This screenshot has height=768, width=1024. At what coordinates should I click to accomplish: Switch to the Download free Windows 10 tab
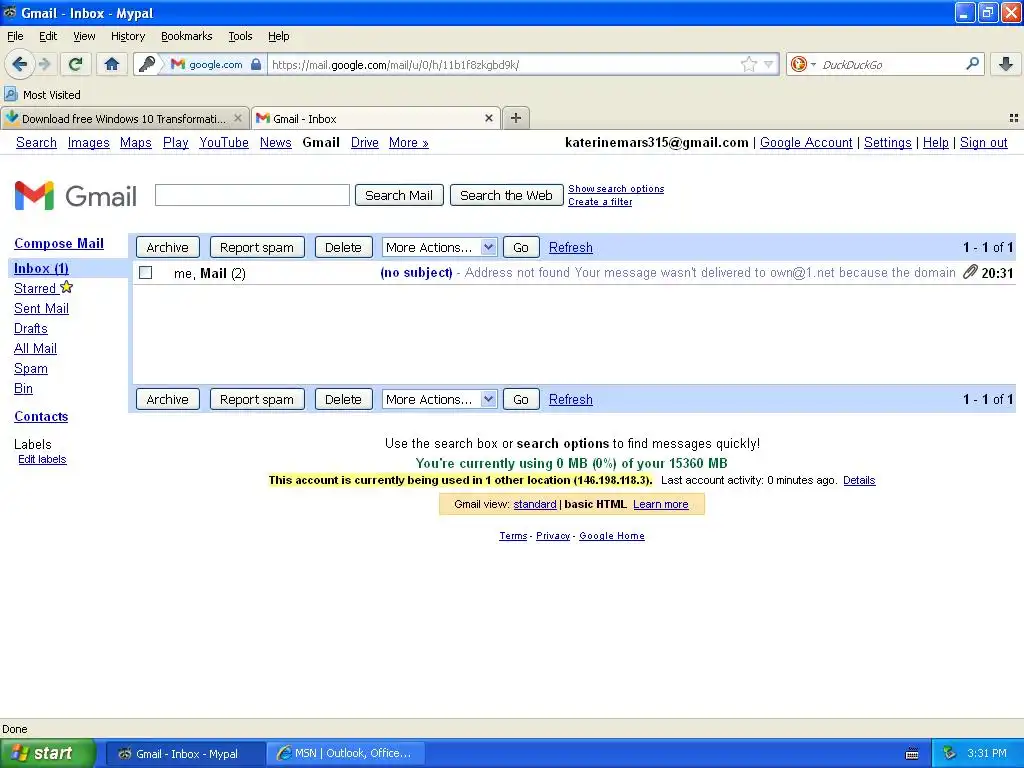click(x=123, y=118)
